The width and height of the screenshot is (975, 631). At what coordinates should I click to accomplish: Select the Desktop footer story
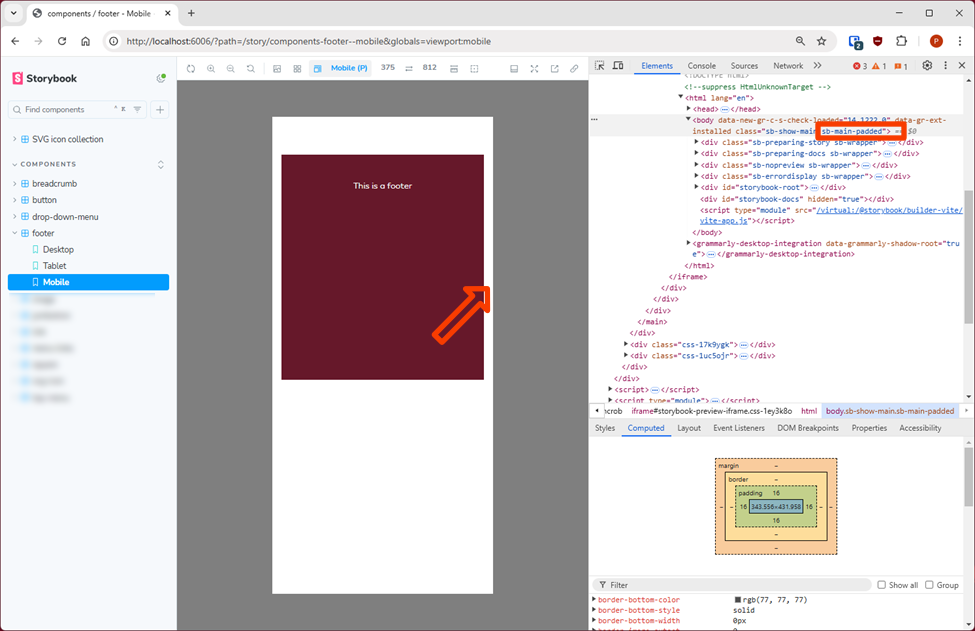tap(58, 249)
